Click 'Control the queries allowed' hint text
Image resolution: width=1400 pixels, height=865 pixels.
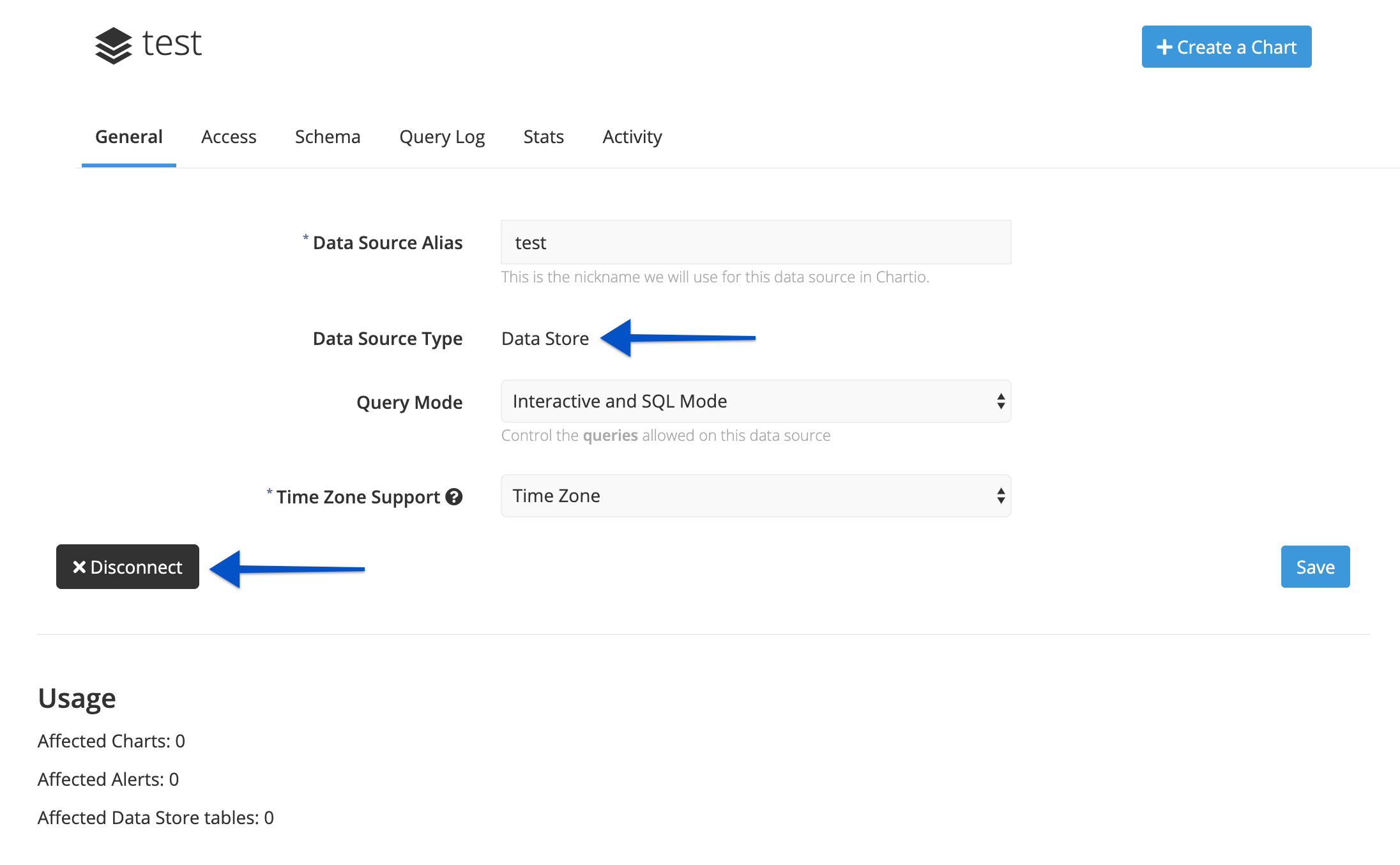666,436
